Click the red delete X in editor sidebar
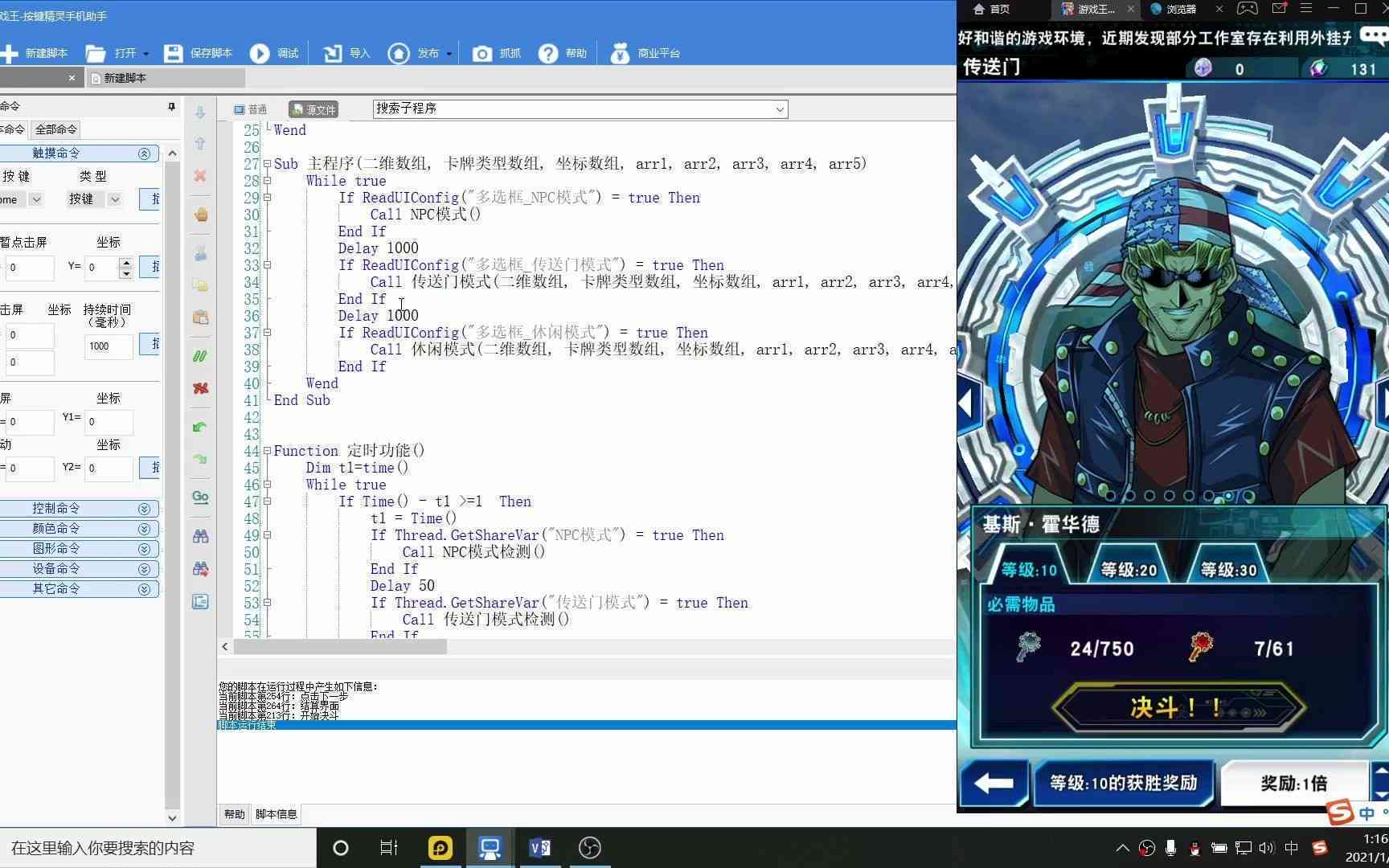This screenshot has width=1389, height=868. coord(200,175)
